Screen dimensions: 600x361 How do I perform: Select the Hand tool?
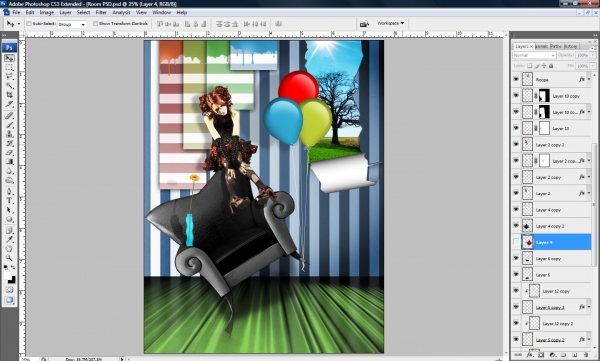(9, 249)
